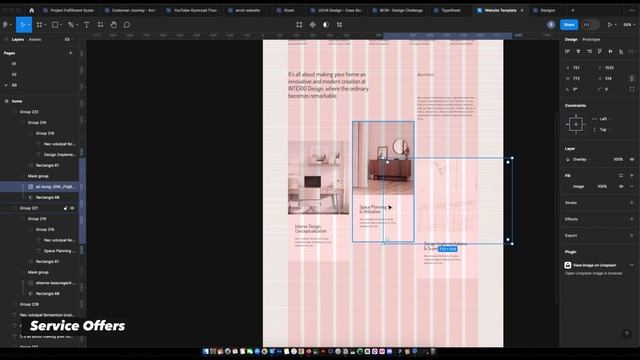Open the Resources tool
Image resolution: width=640 pixels, height=360 pixels.
tap(100, 25)
